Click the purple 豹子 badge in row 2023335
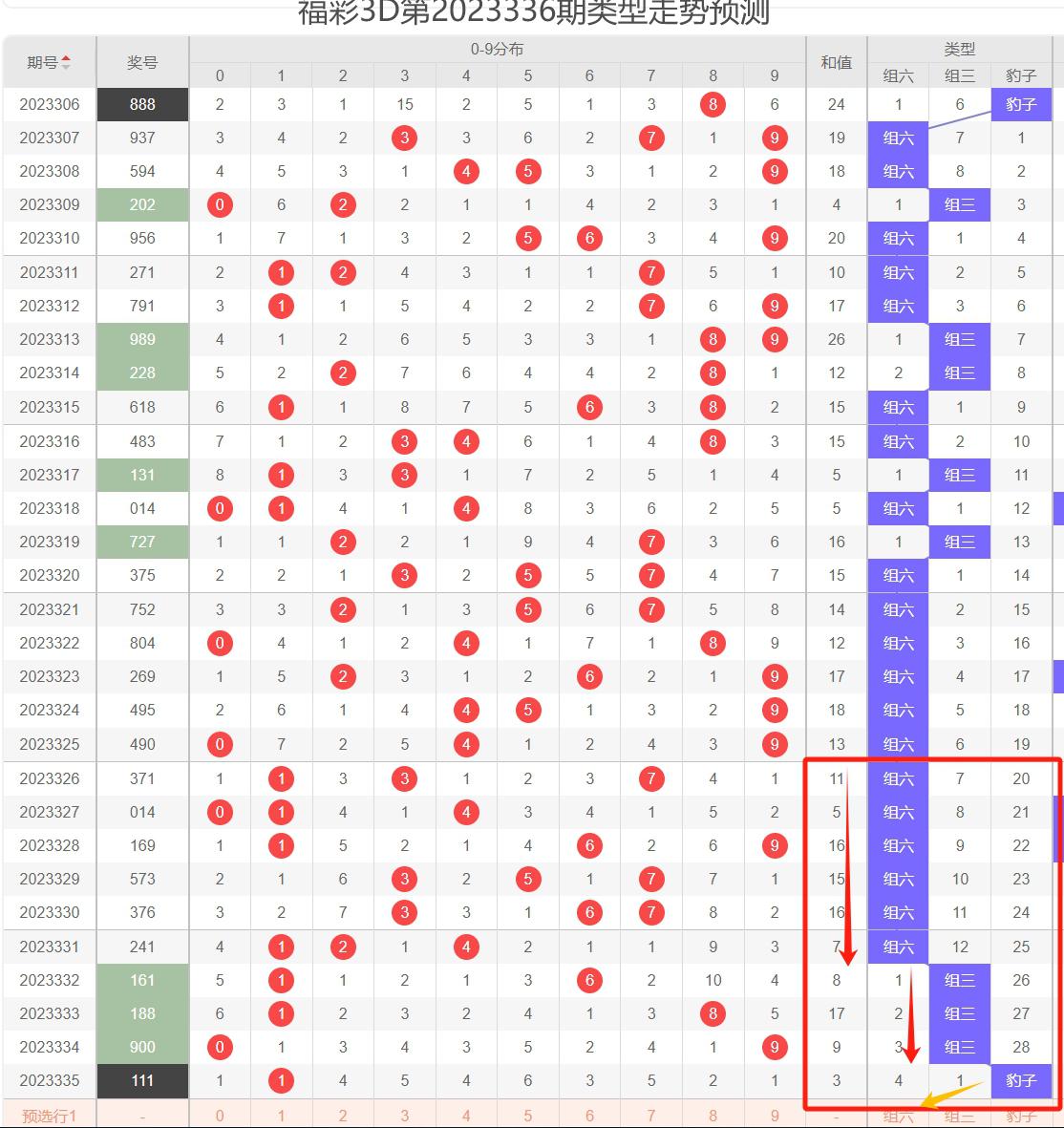The width and height of the screenshot is (1064, 1128). [1021, 1080]
